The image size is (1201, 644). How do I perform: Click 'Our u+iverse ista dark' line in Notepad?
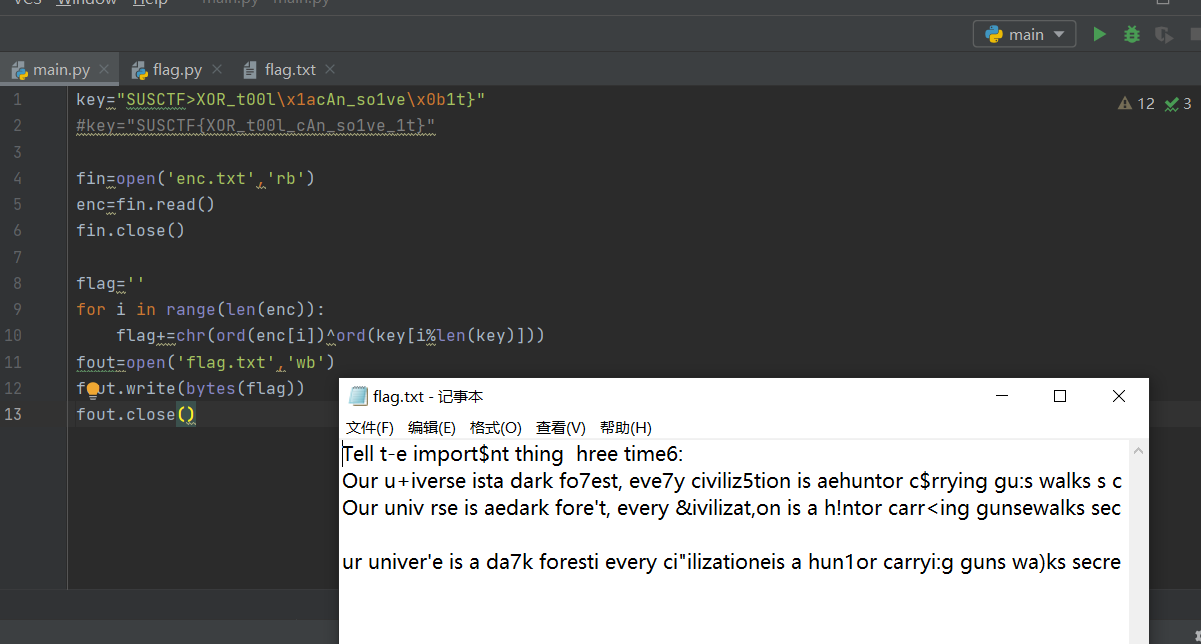click(732, 481)
